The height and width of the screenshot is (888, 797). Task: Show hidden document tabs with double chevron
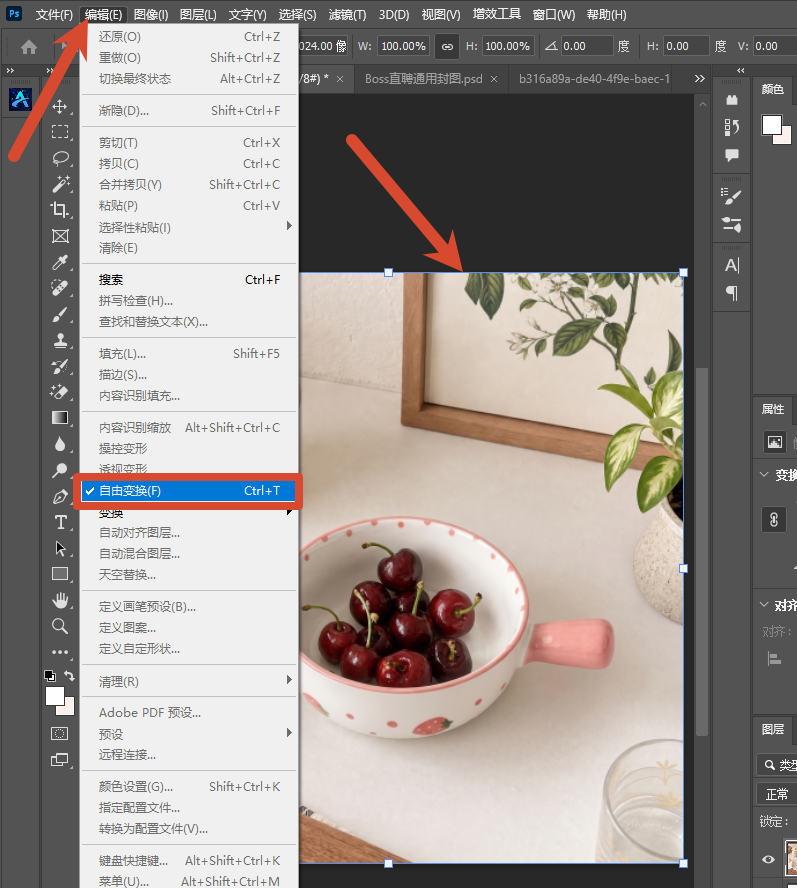click(700, 79)
